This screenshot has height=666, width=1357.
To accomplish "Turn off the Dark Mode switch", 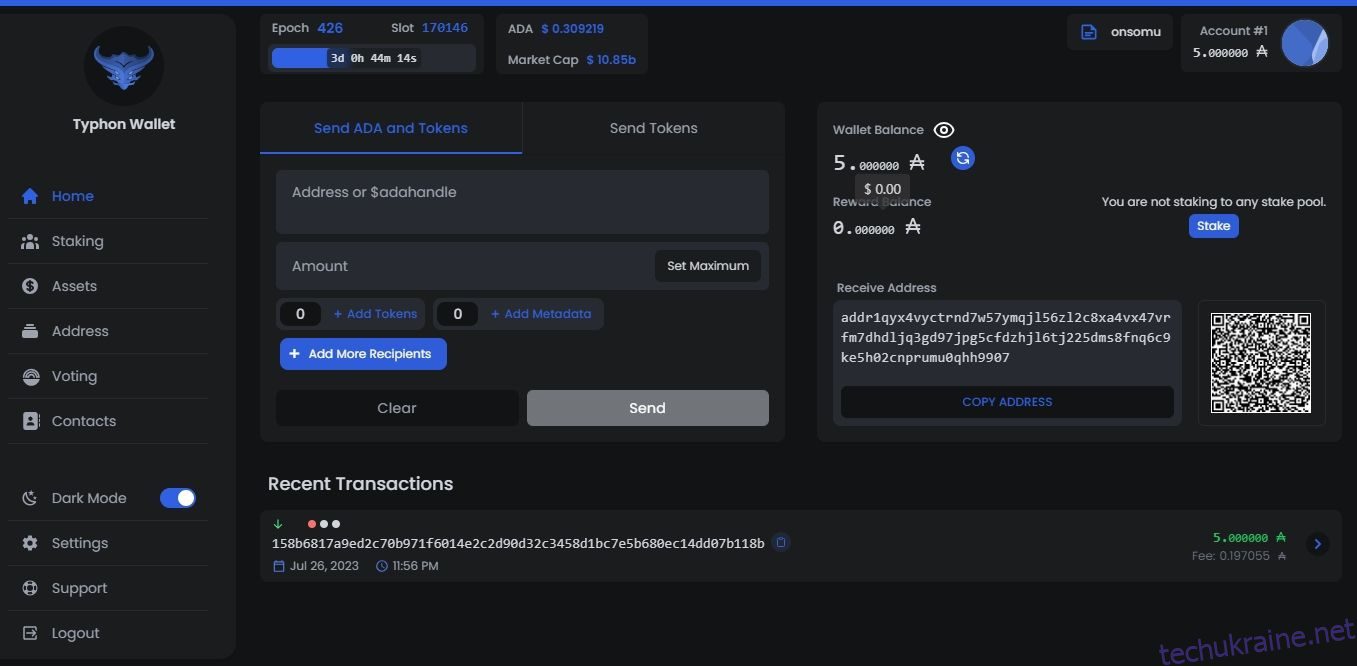I will click(178, 498).
